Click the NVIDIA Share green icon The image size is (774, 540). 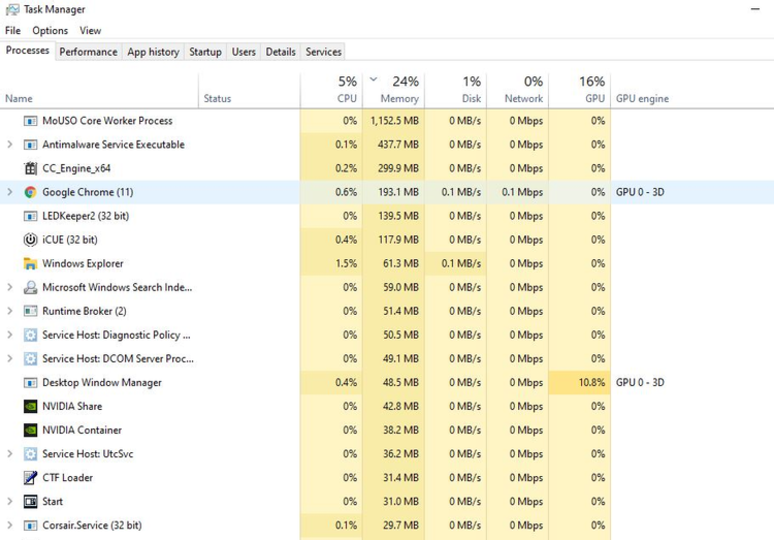tap(30, 406)
